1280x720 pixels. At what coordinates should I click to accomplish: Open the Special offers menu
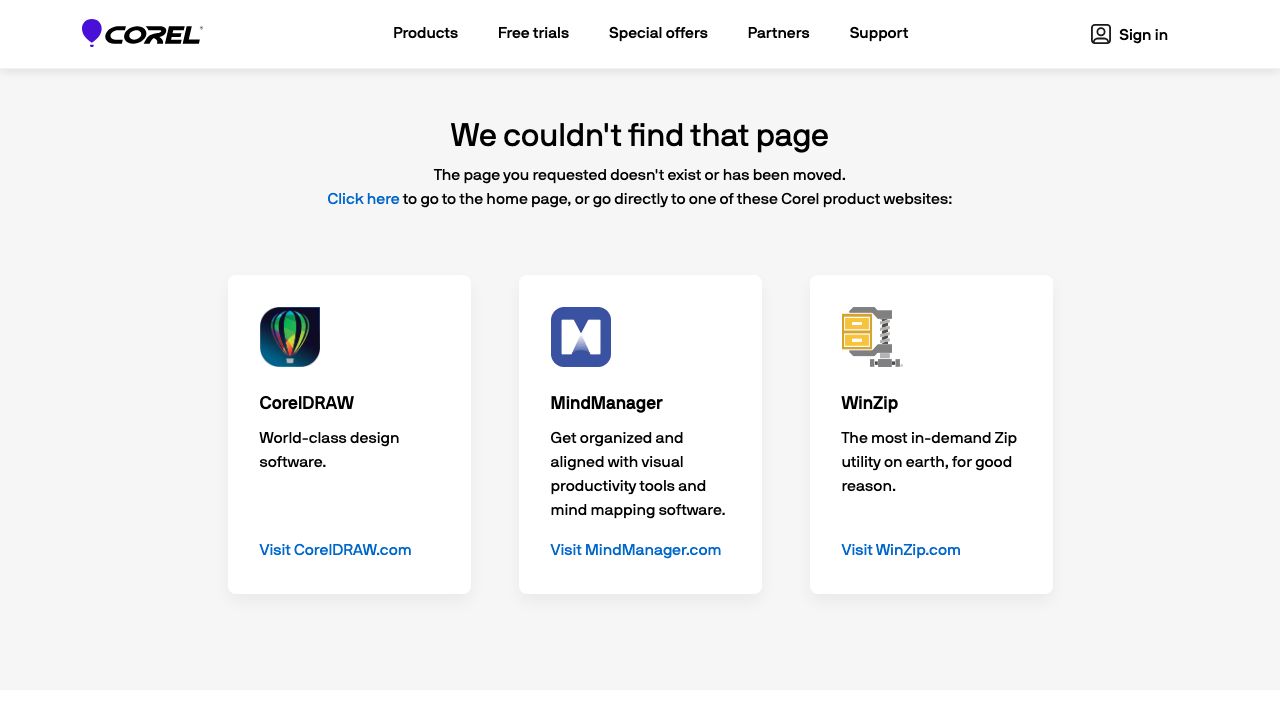pos(658,33)
